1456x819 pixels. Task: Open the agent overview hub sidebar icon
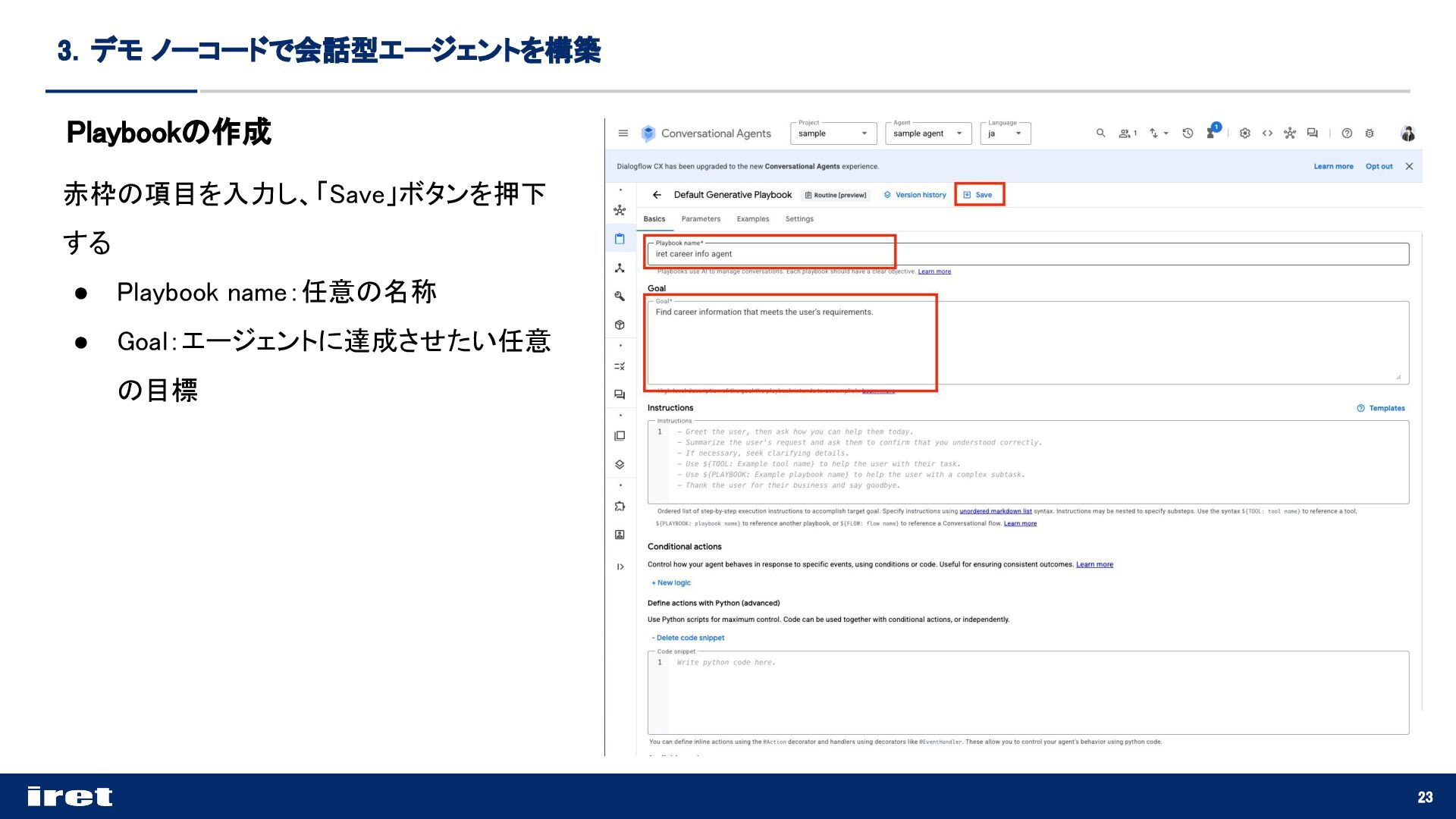point(620,210)
